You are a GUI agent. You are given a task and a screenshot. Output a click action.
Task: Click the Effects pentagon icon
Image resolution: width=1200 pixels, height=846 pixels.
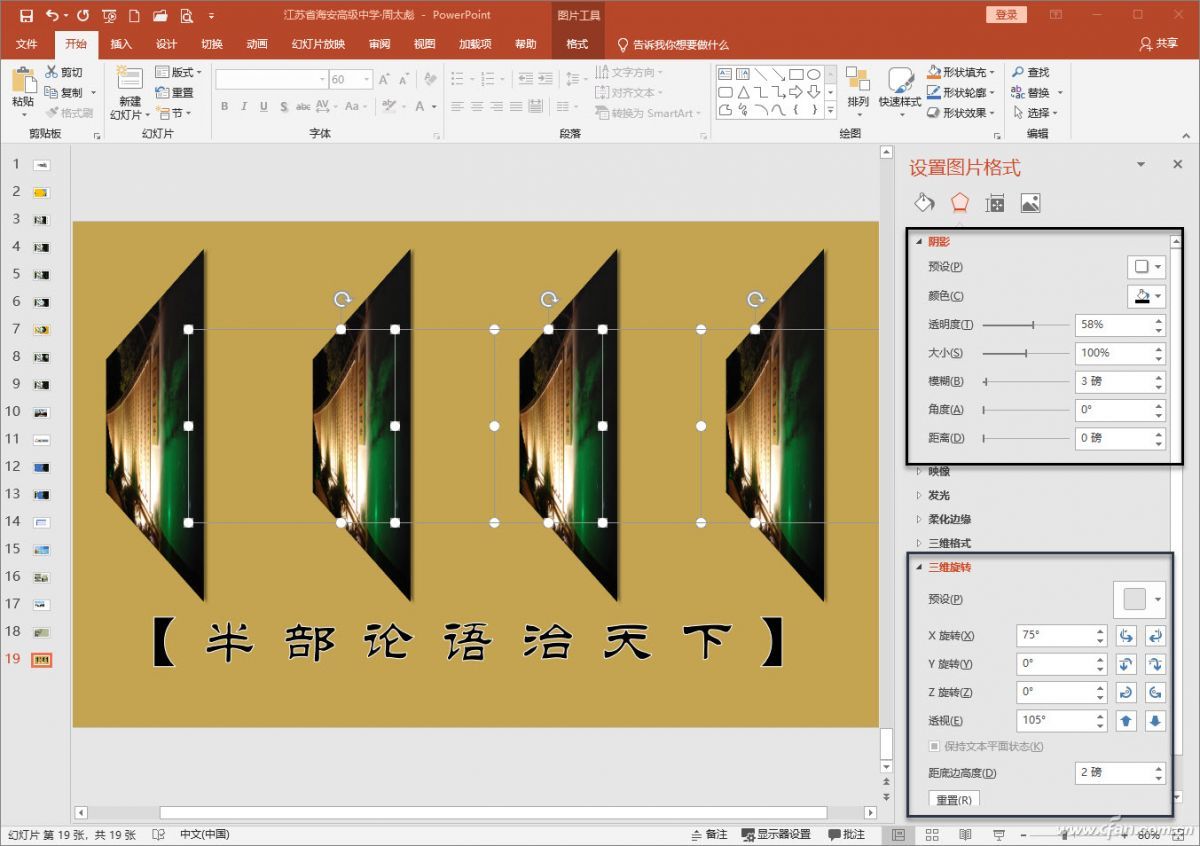click(960, 202)
